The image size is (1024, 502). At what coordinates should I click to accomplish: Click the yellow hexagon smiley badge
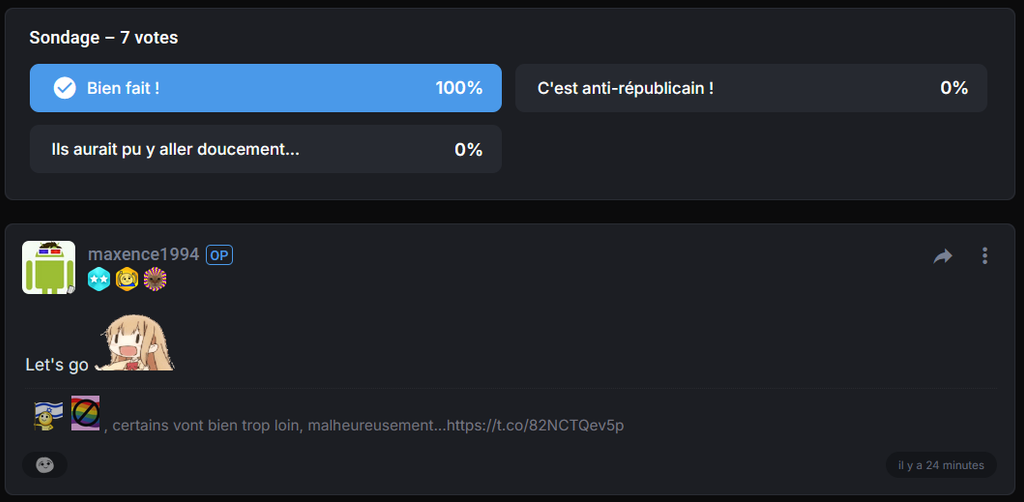coord(127,279)
